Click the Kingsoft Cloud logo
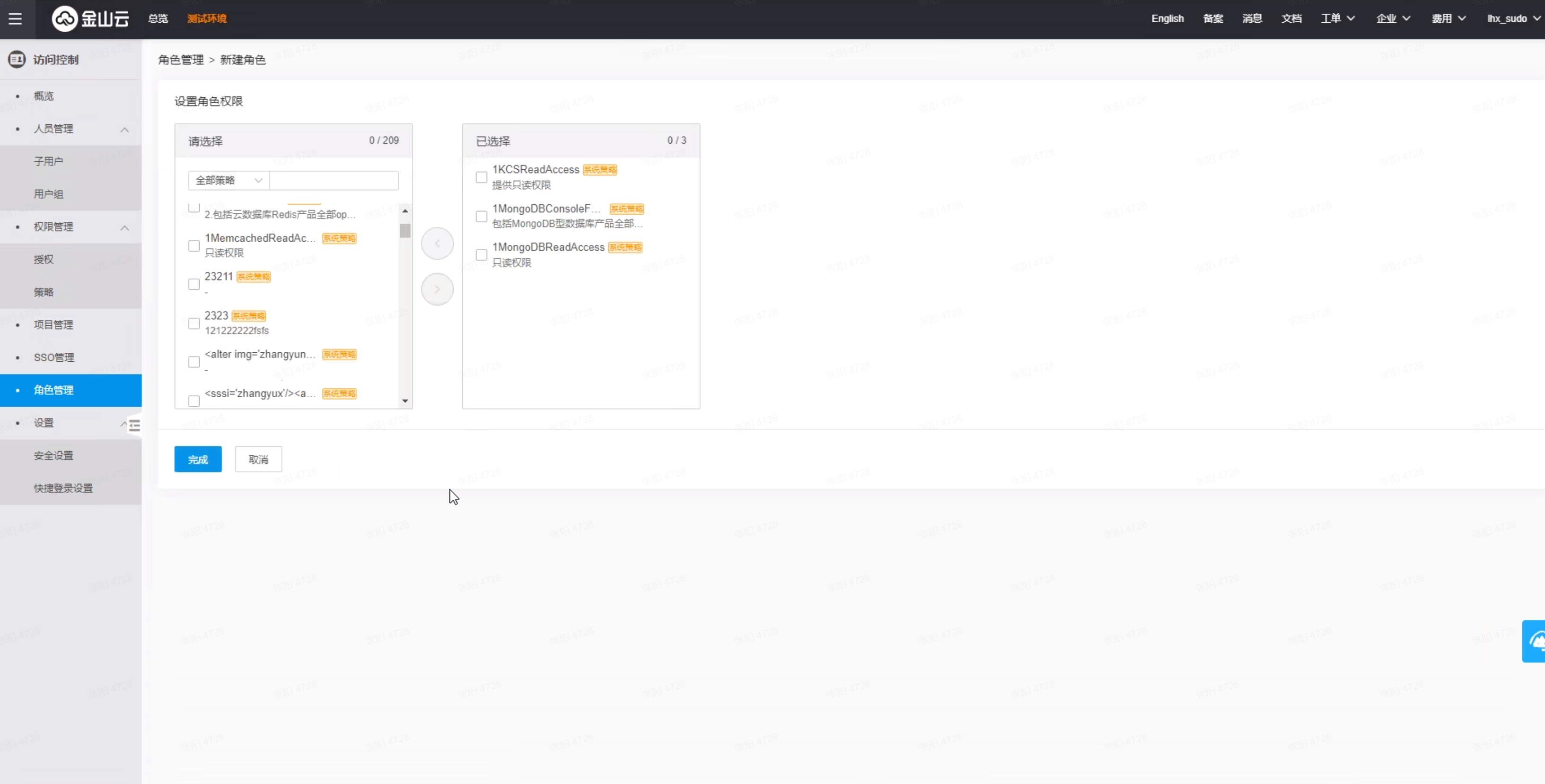This screenshot has width=1545, height=784. coord(90,18)
